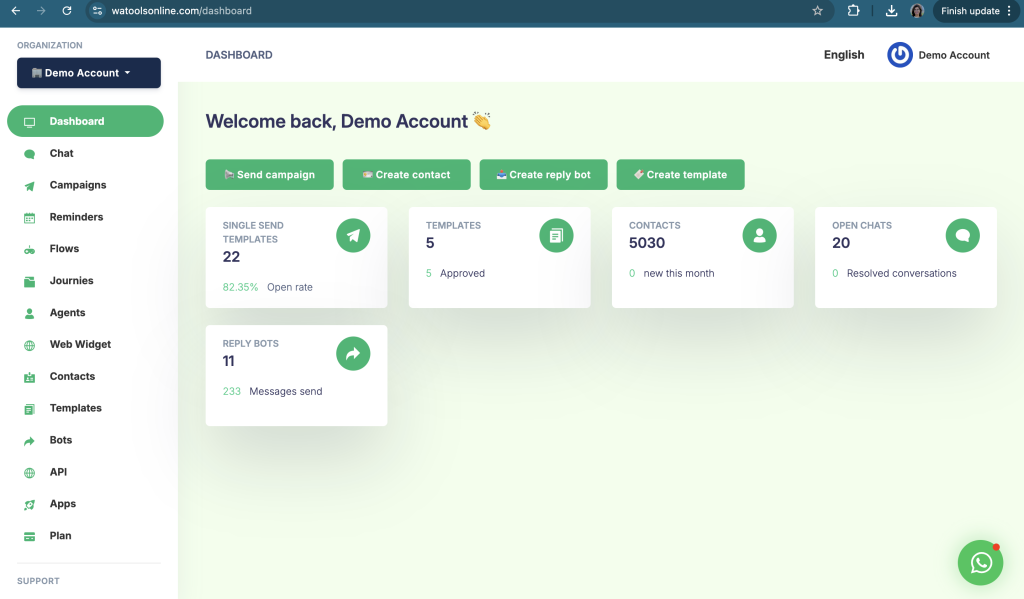Open Demo Account profile menu at top right
This screenshot has width=1024, height=599.
click(938, 55)
